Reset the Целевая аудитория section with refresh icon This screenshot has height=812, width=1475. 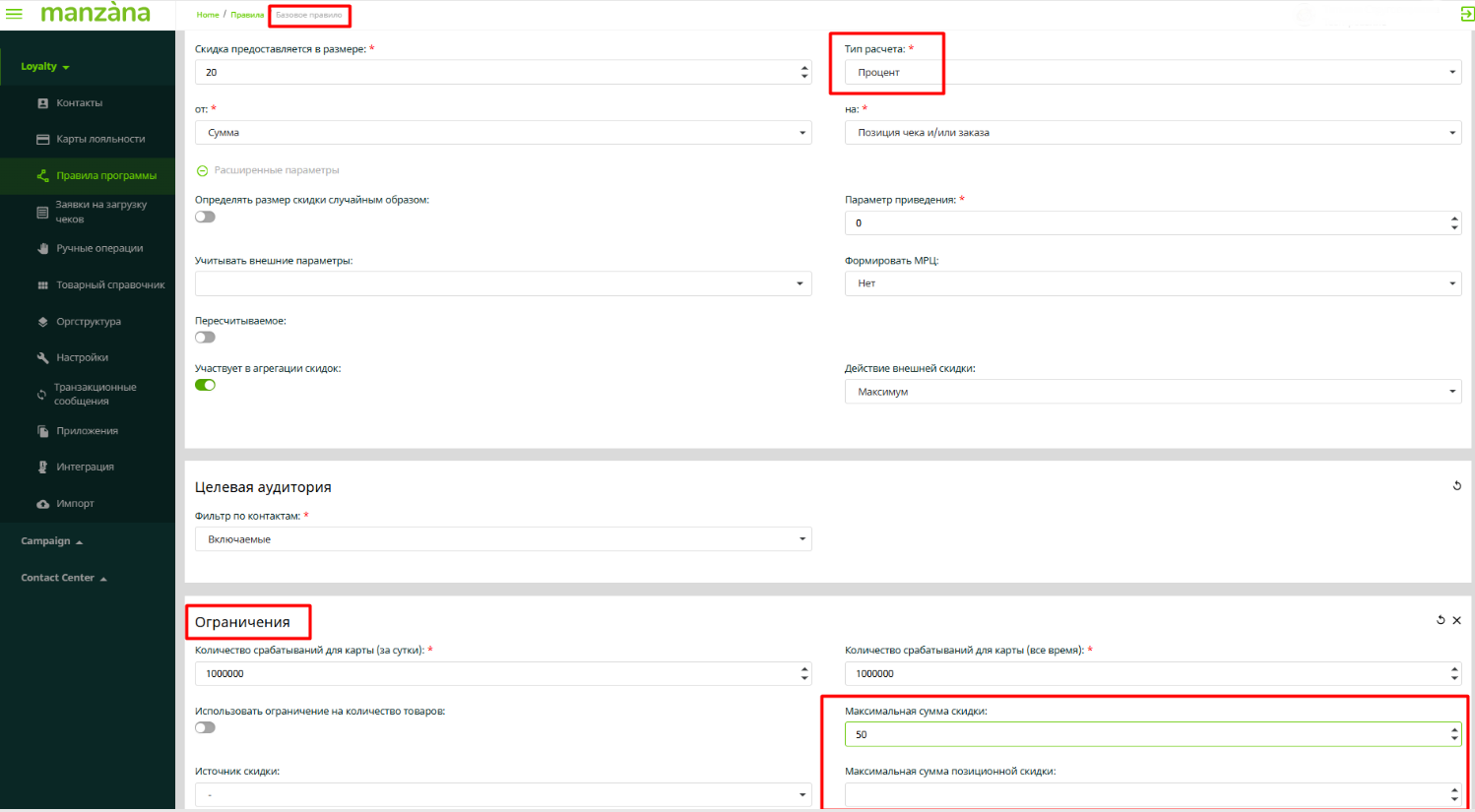coord(1456,486)
